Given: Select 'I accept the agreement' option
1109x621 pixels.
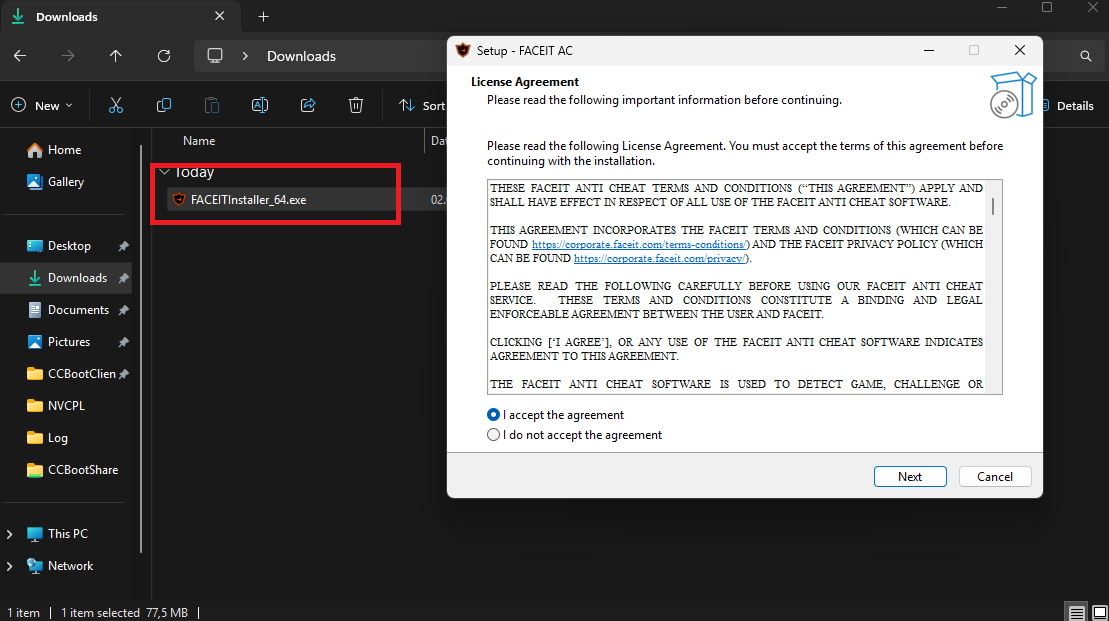Looking at the screenshot, I should click(x=494, y=414).
